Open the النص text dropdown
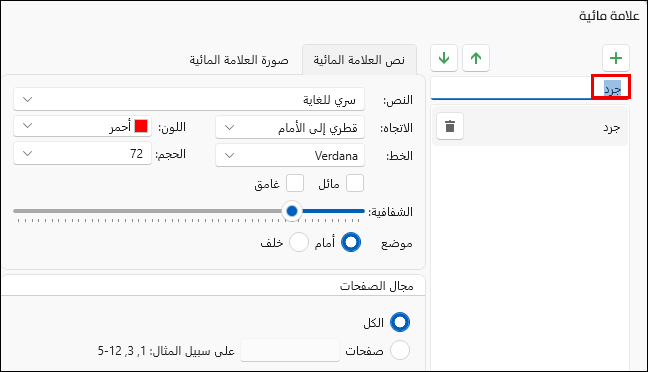 [189, 100]
